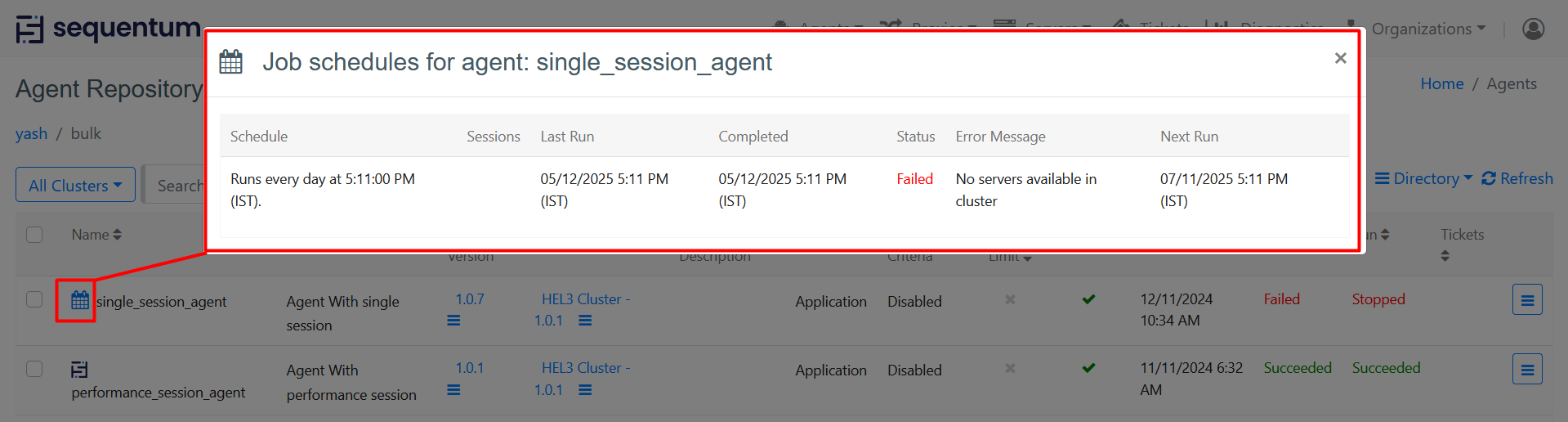Select the performance_session_agent row checkbox
The height and width of the screenshot is (422, 1568).
pyautogui.click(x=34, y=369)
